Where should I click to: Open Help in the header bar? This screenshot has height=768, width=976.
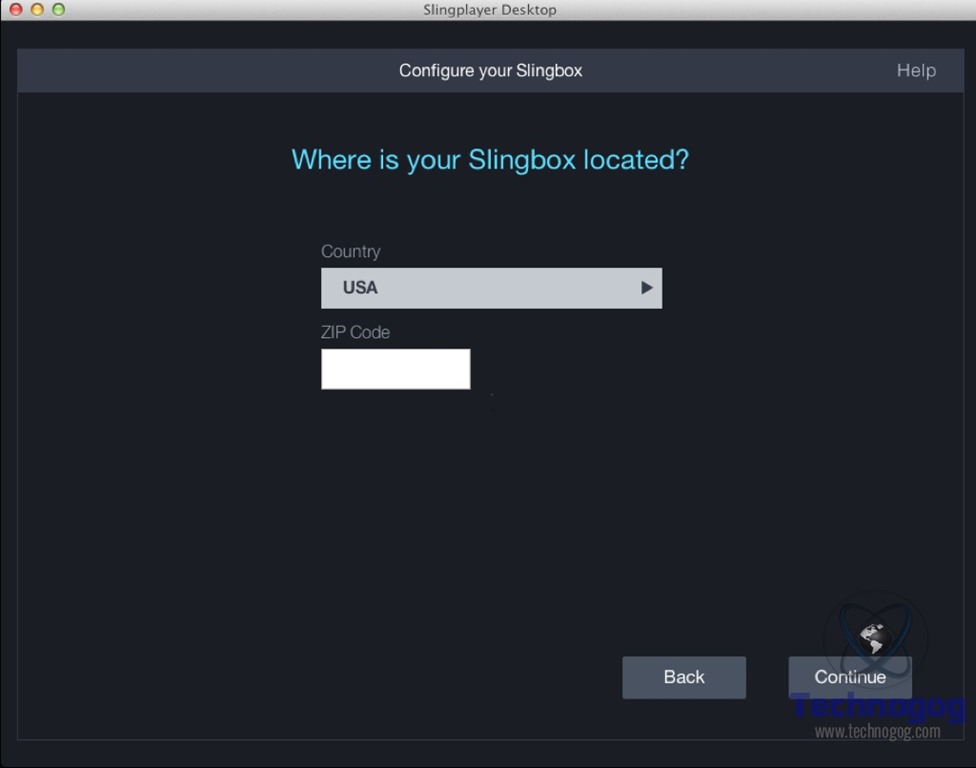[x=915, y=70]
